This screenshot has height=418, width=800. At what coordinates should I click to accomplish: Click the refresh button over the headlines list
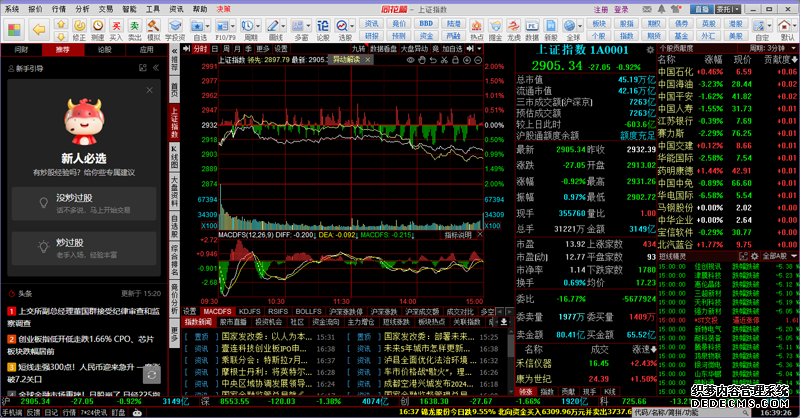(152, 375)
